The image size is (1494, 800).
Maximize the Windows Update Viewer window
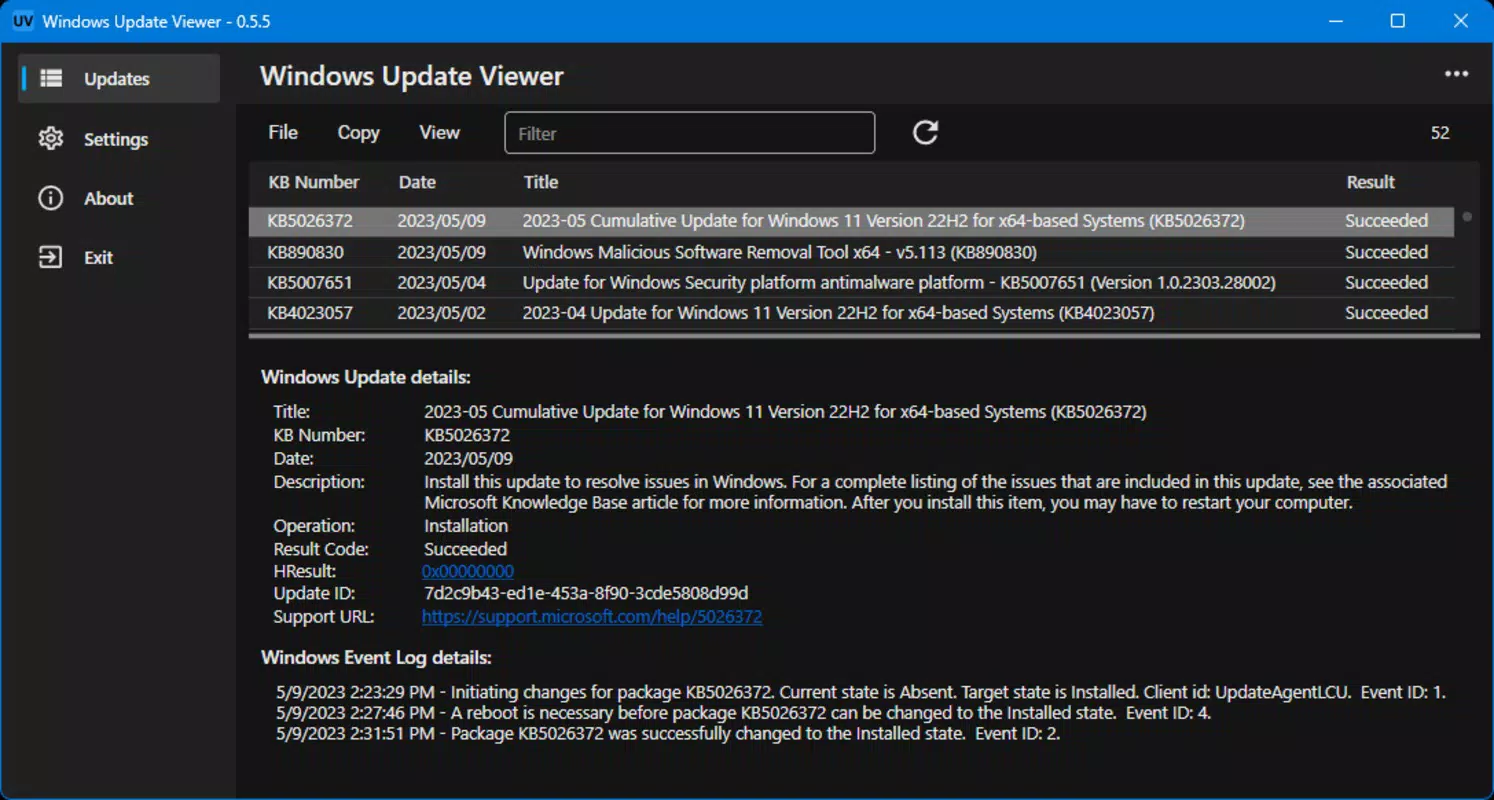click(x=1398, y=21)
